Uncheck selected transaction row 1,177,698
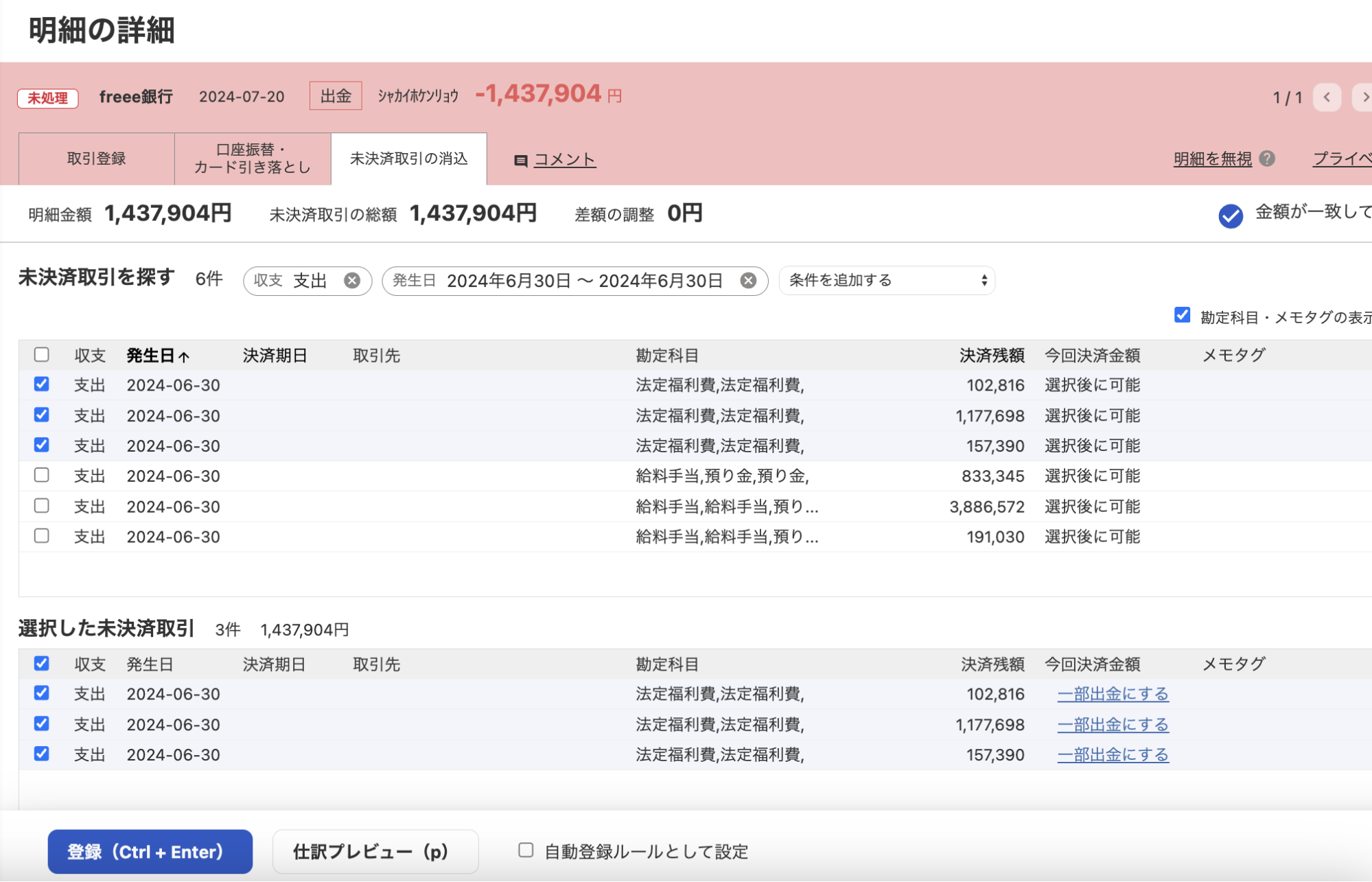 [42, 723]
